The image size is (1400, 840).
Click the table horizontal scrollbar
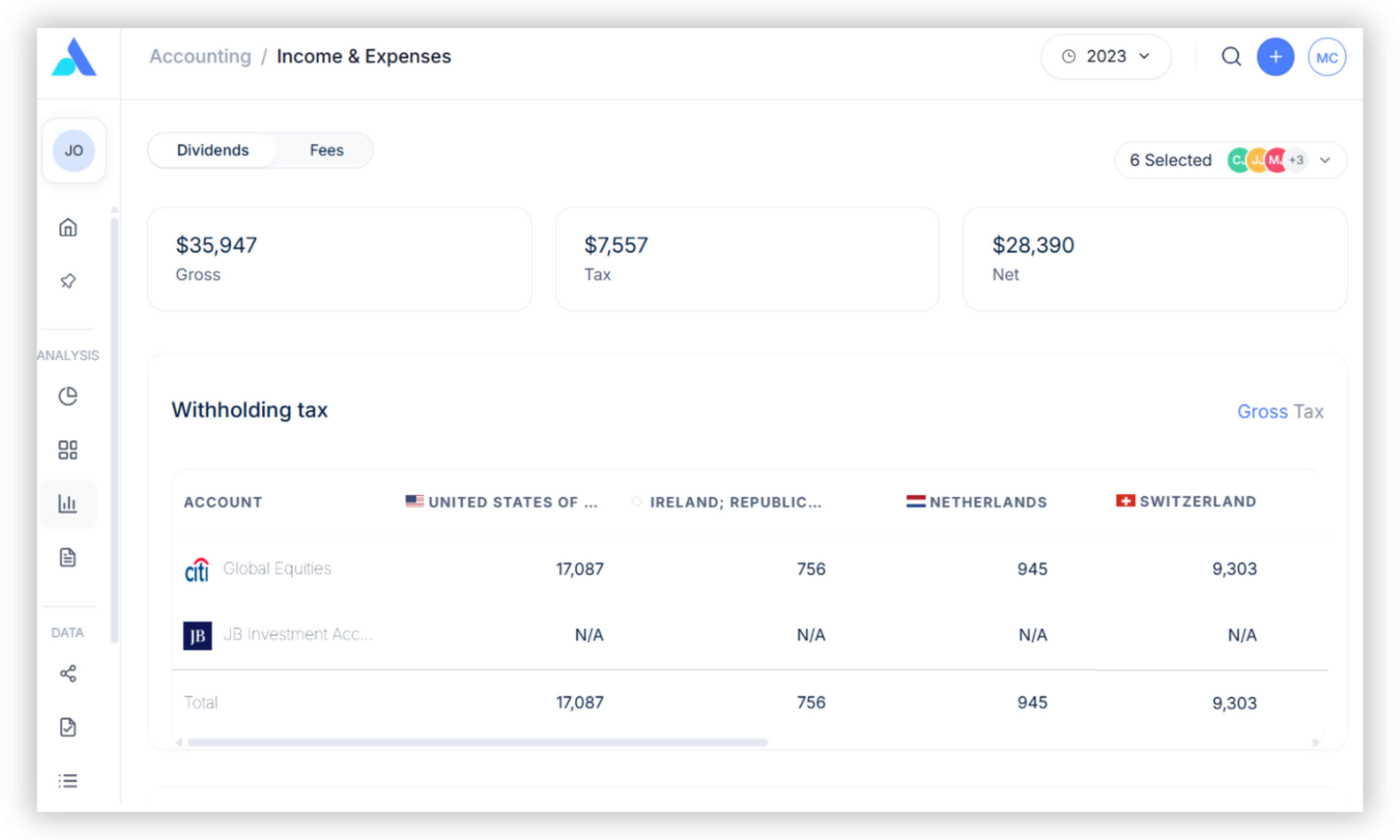click(477, 742)
